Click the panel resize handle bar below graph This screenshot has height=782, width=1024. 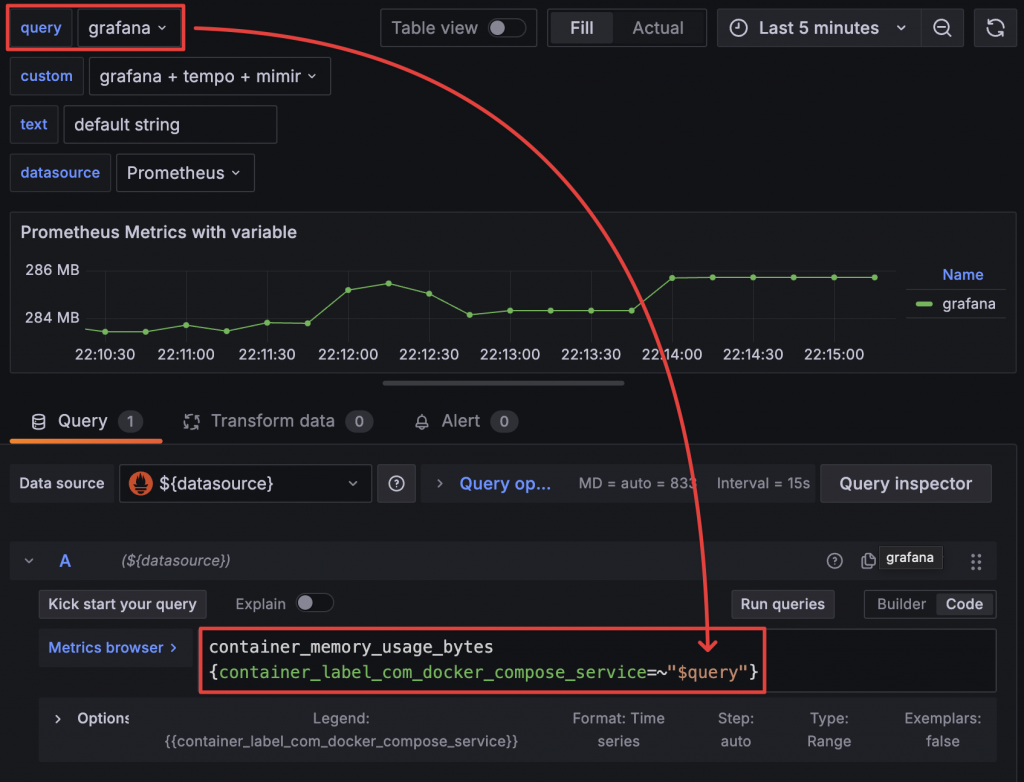(504, 383)
